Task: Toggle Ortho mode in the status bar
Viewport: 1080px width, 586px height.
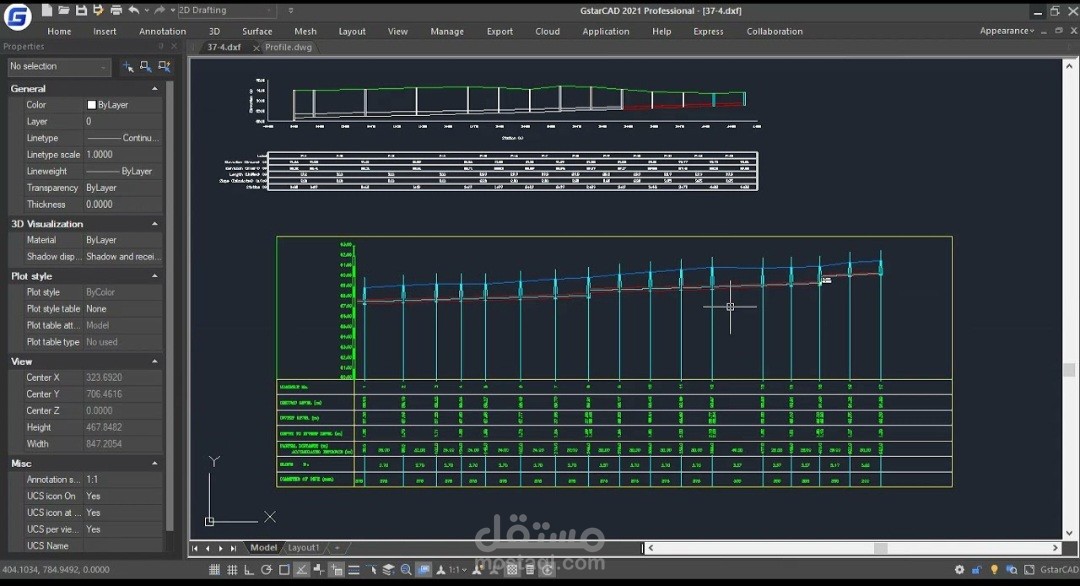Action: tap(249, 569)
